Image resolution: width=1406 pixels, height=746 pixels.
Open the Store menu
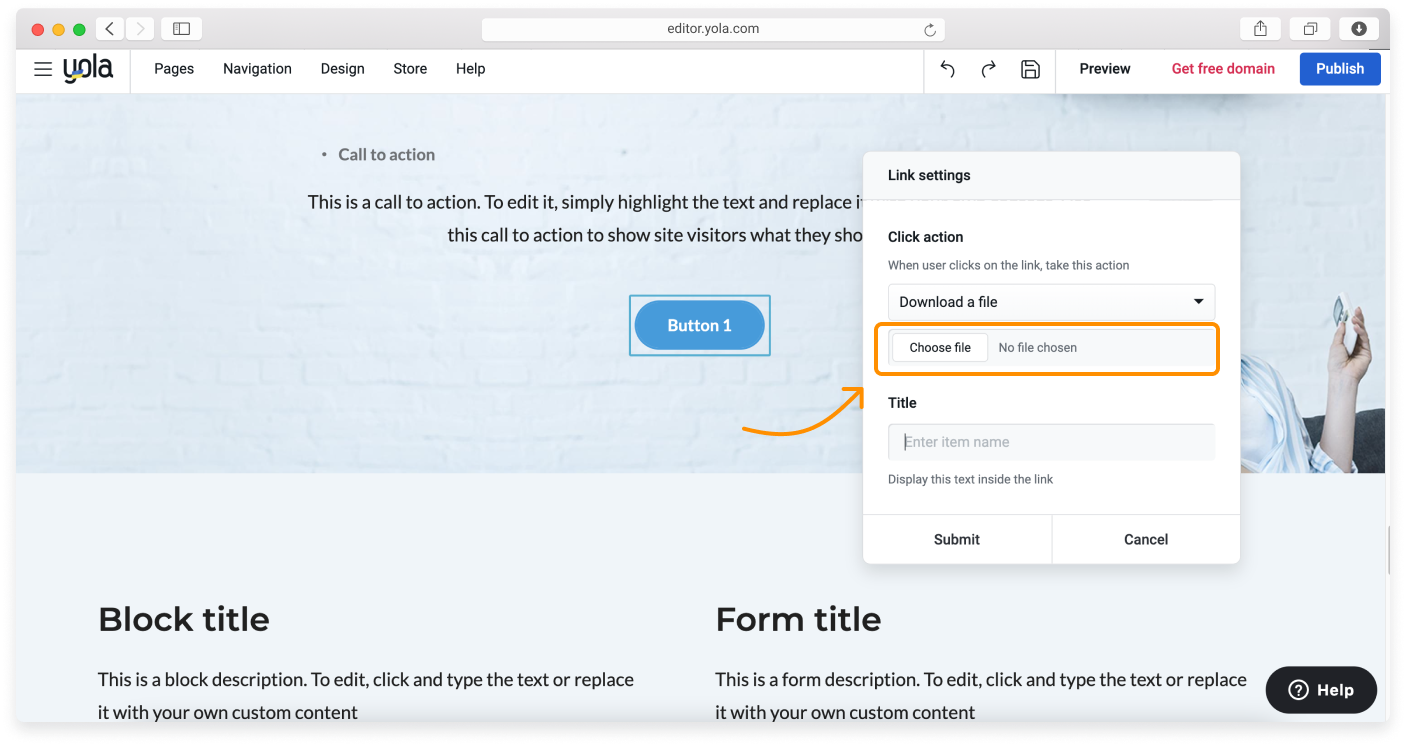(410, 69)
